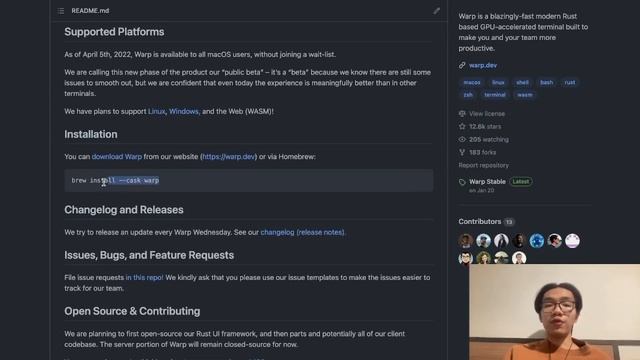Open the warp.dev website link in sidebar
The height and width of the screenshot is (360, 640).
[483, 65]
